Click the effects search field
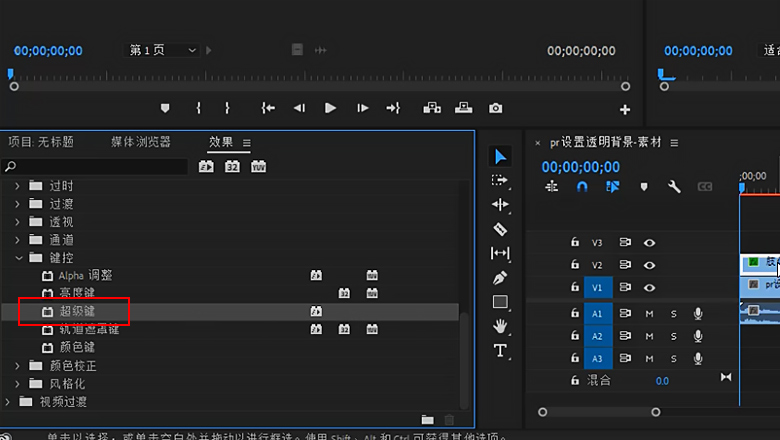This screenshot has height=440, width=780. pos(95,167)
